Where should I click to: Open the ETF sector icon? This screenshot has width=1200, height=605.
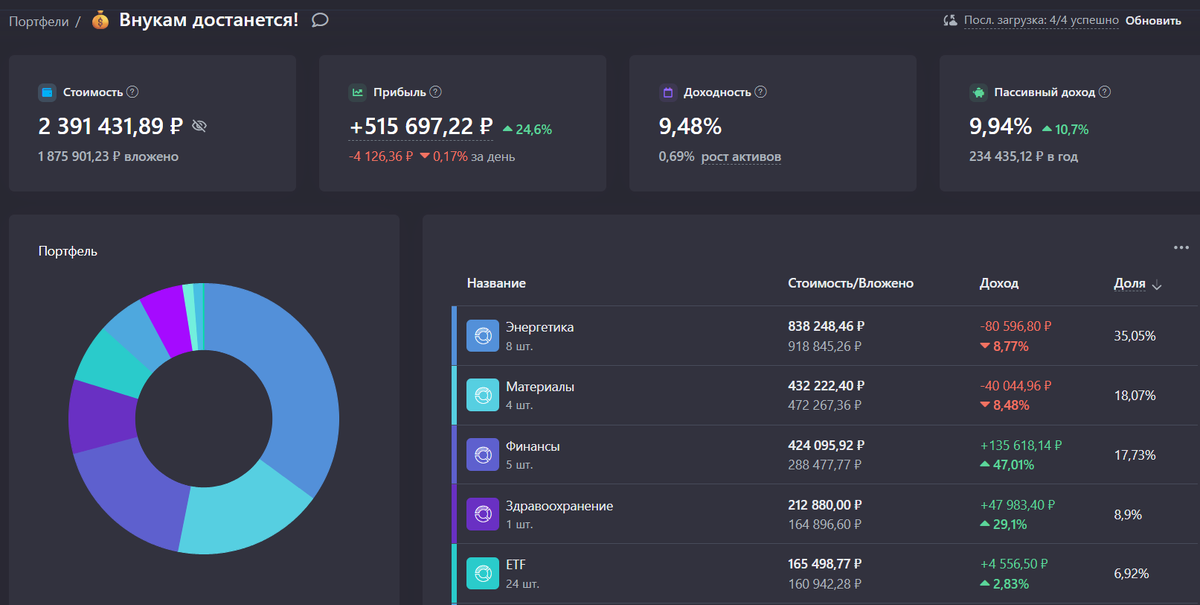[482, 574]
